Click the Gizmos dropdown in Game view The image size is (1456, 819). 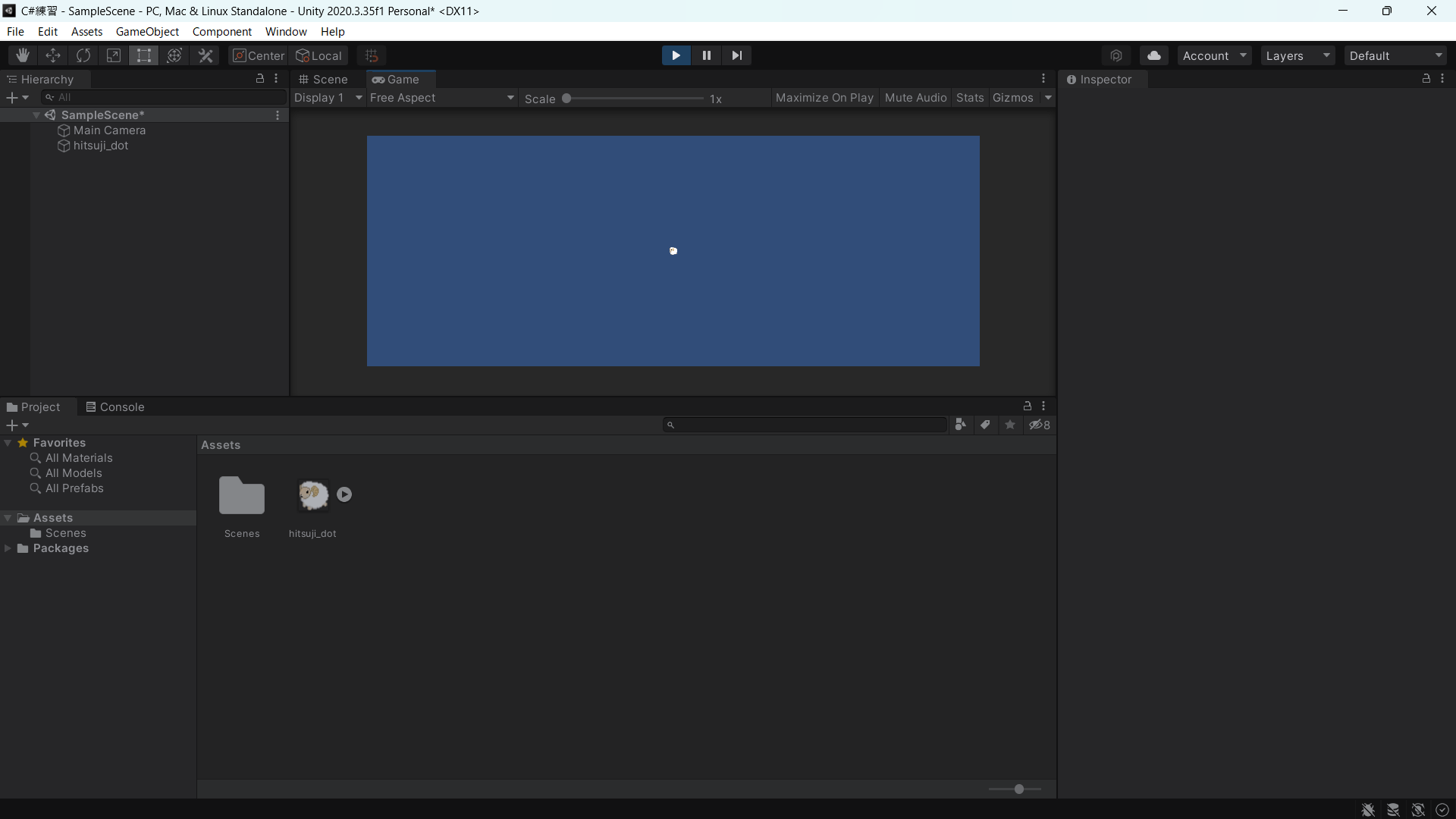1046,97
